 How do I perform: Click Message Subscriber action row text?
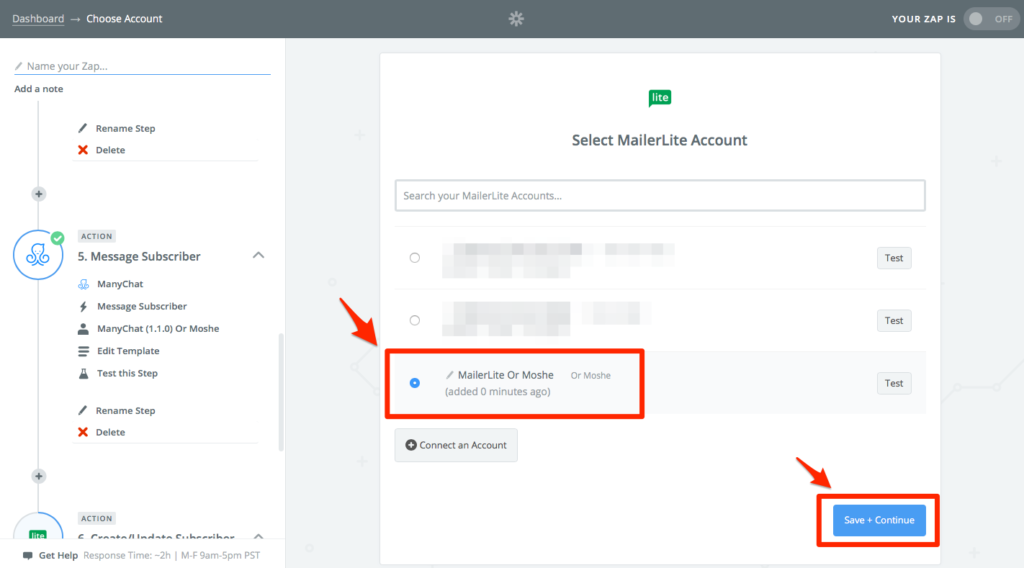(142, 306)
